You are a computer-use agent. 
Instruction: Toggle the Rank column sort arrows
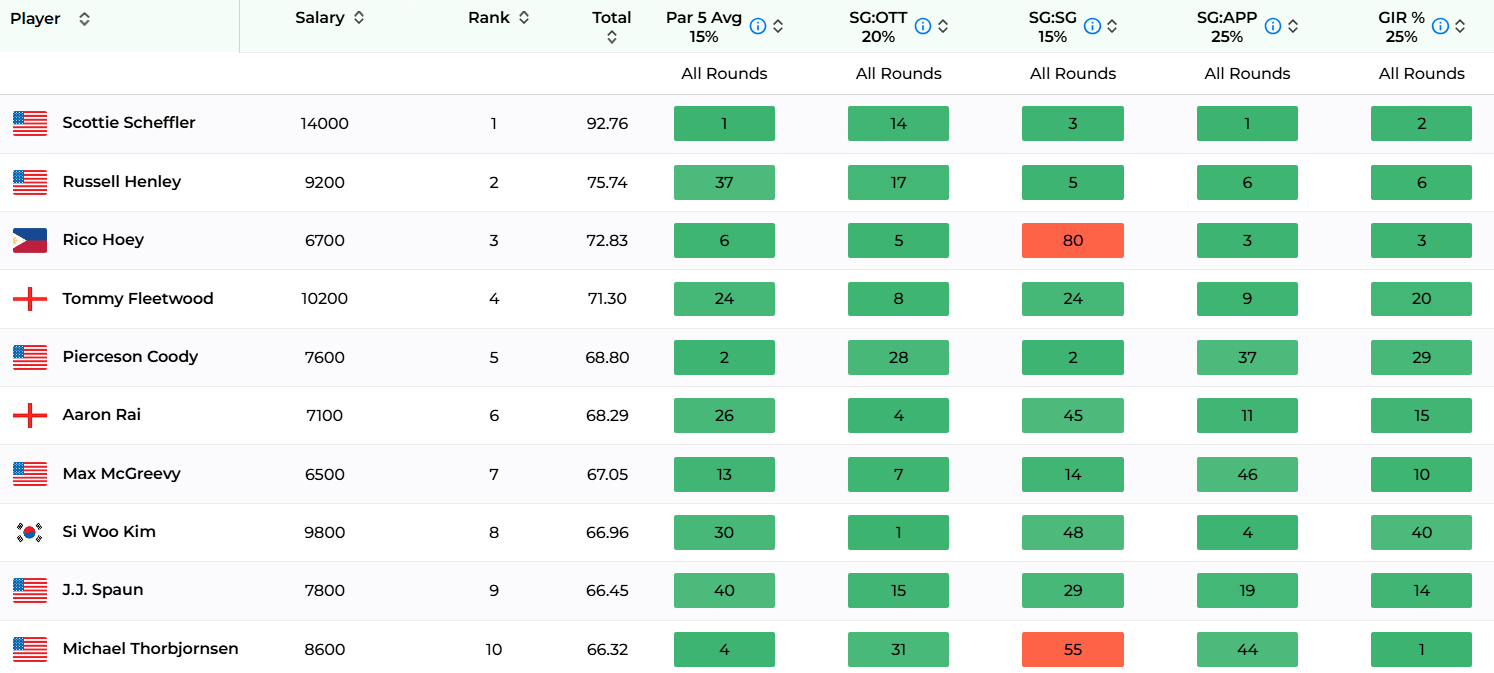tap(524, 18)
